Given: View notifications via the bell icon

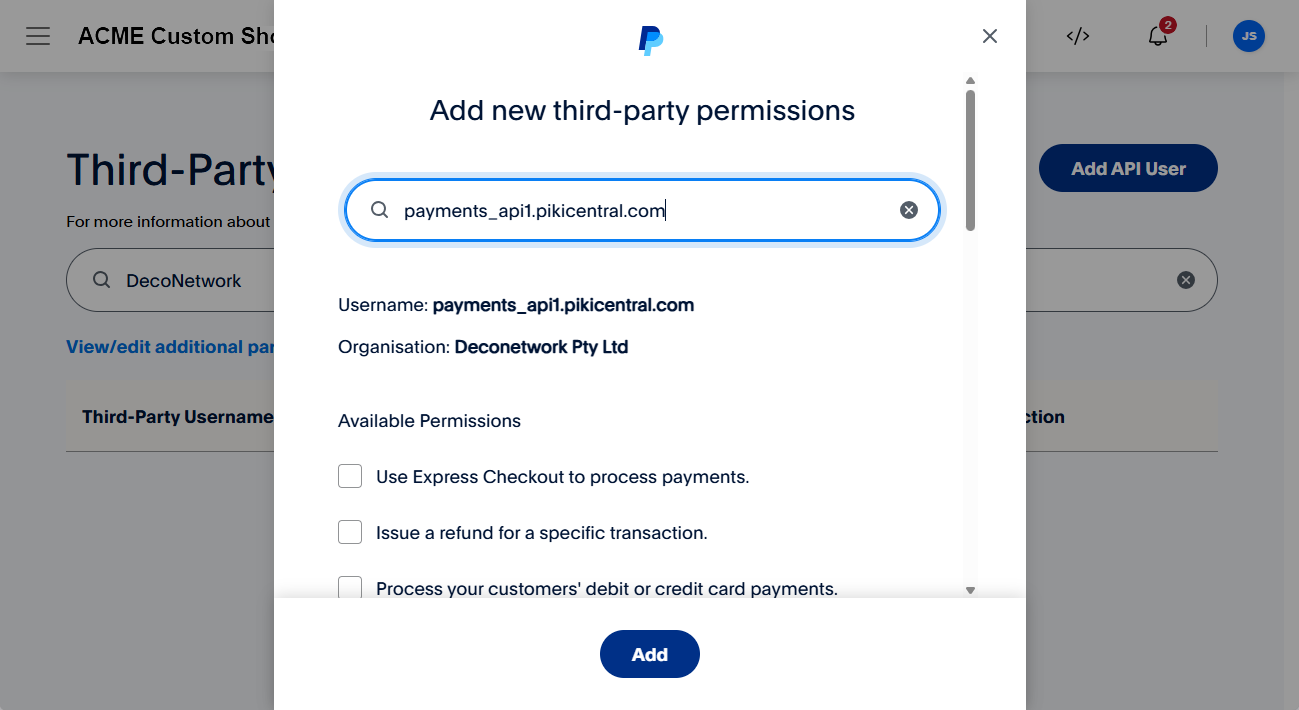Looking at the screenshot, I should [1157, 36].
